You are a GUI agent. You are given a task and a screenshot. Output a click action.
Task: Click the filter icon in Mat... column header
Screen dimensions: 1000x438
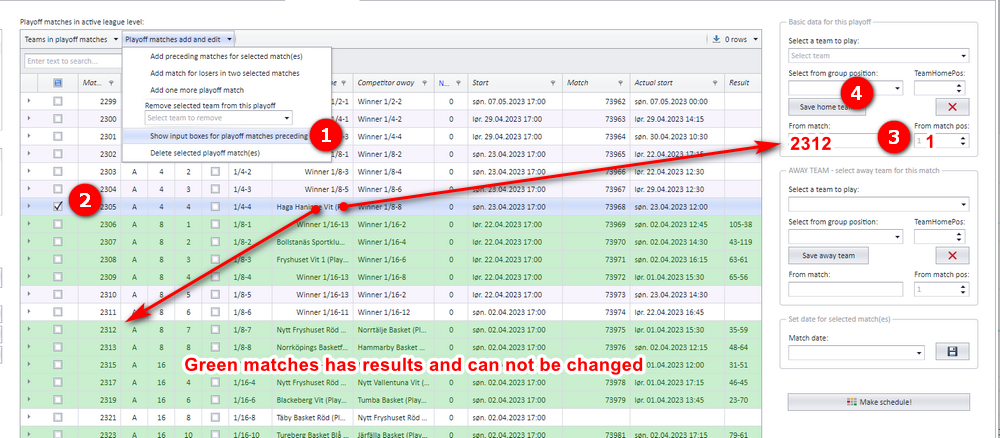point(111,83)
